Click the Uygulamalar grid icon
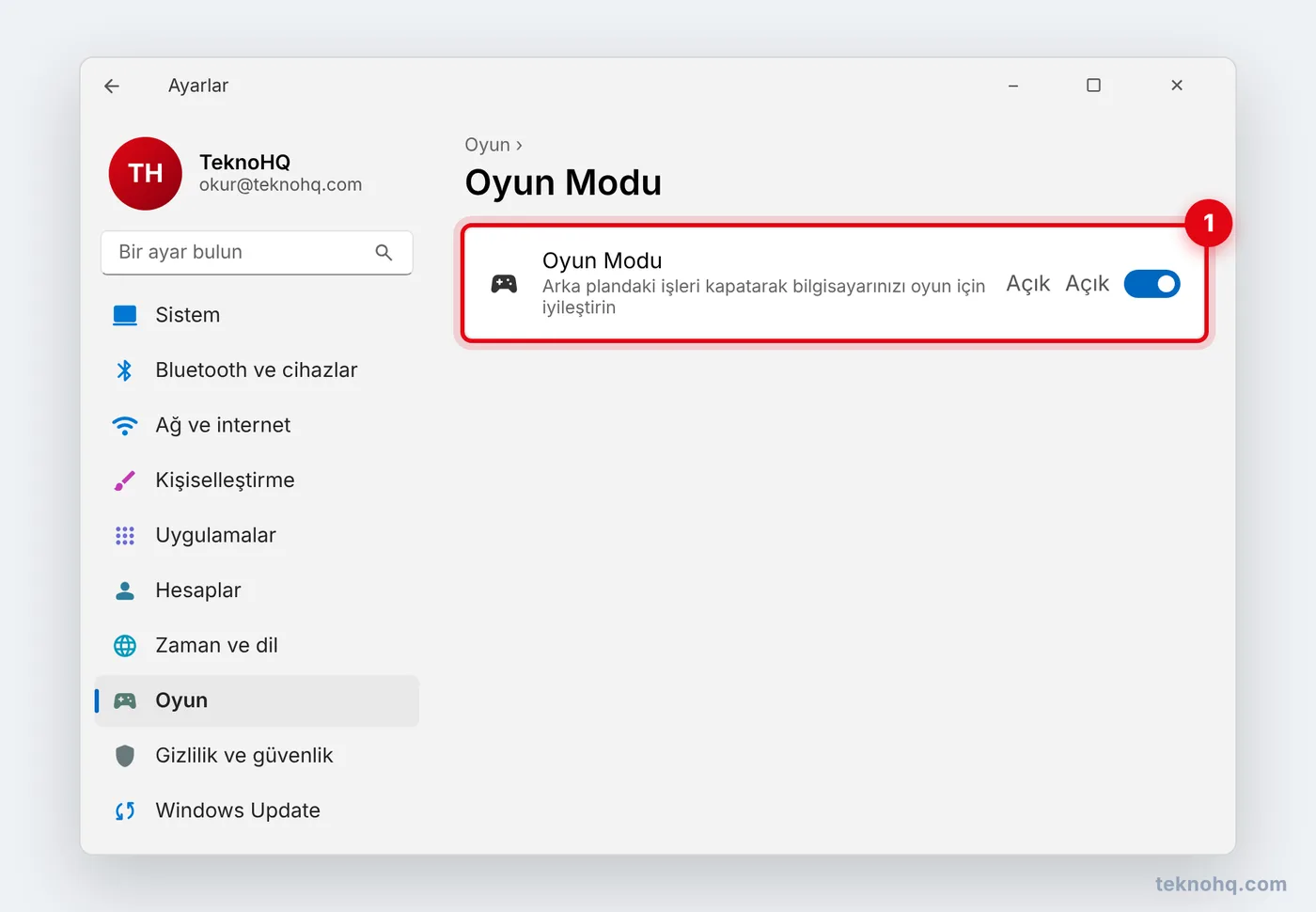The height and width of the screenshot is (912, 1316). [125, 536]
